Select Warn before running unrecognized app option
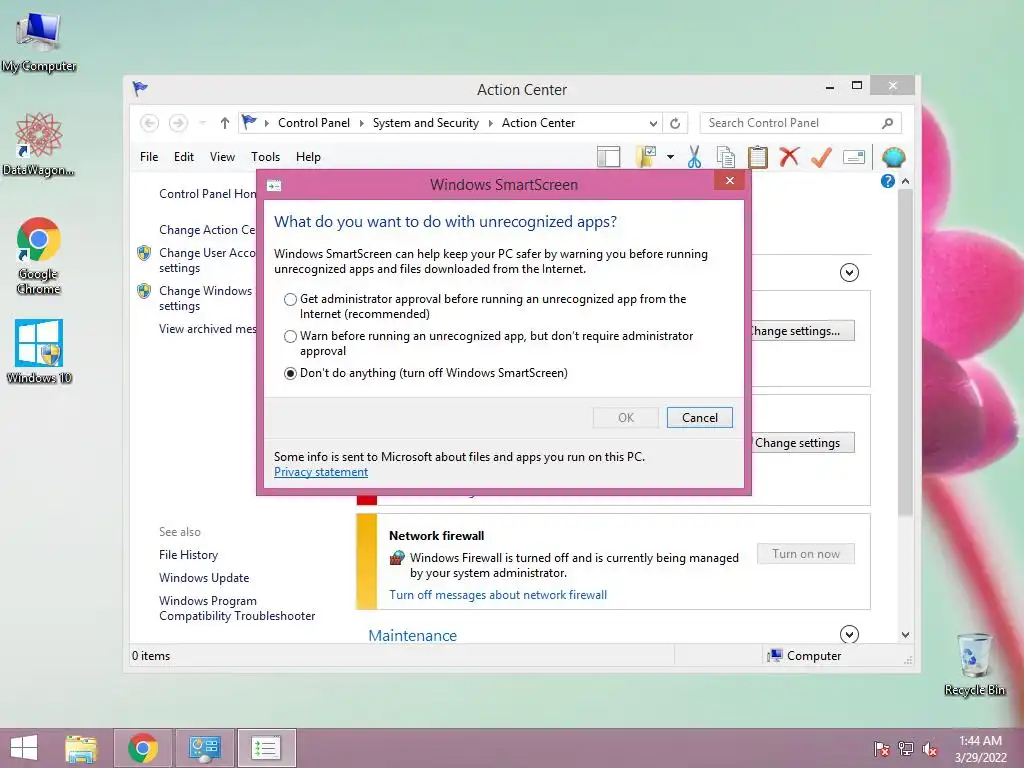The width and height of the screenshot is (1024, 768). click(x=291, y=336)
